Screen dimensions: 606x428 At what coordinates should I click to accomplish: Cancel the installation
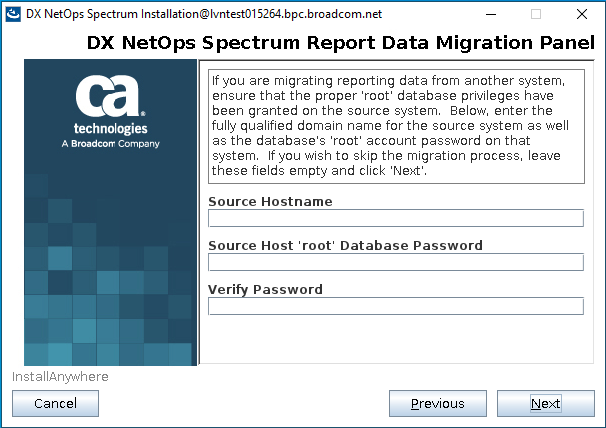[x=55, y=403]
